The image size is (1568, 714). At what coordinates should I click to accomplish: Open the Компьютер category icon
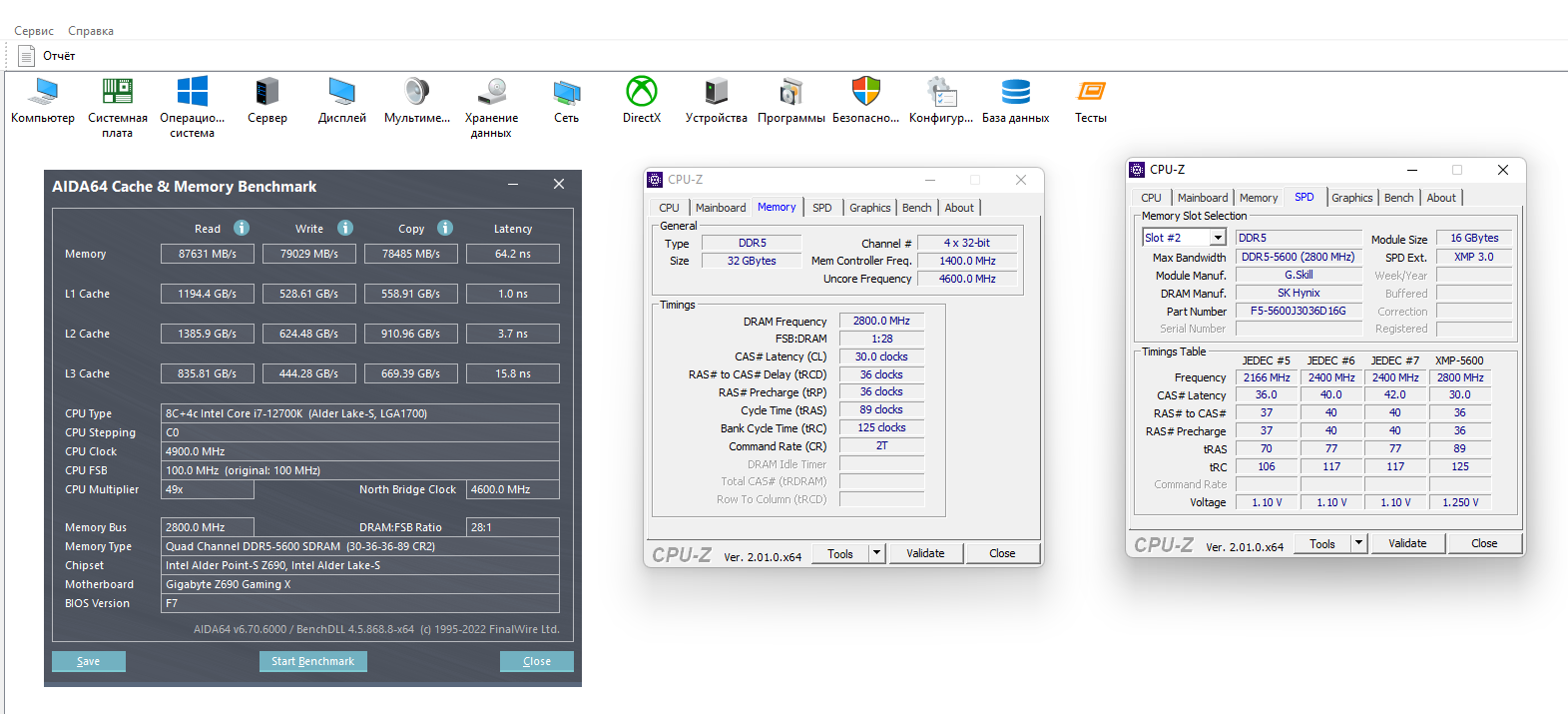point(43,92)
